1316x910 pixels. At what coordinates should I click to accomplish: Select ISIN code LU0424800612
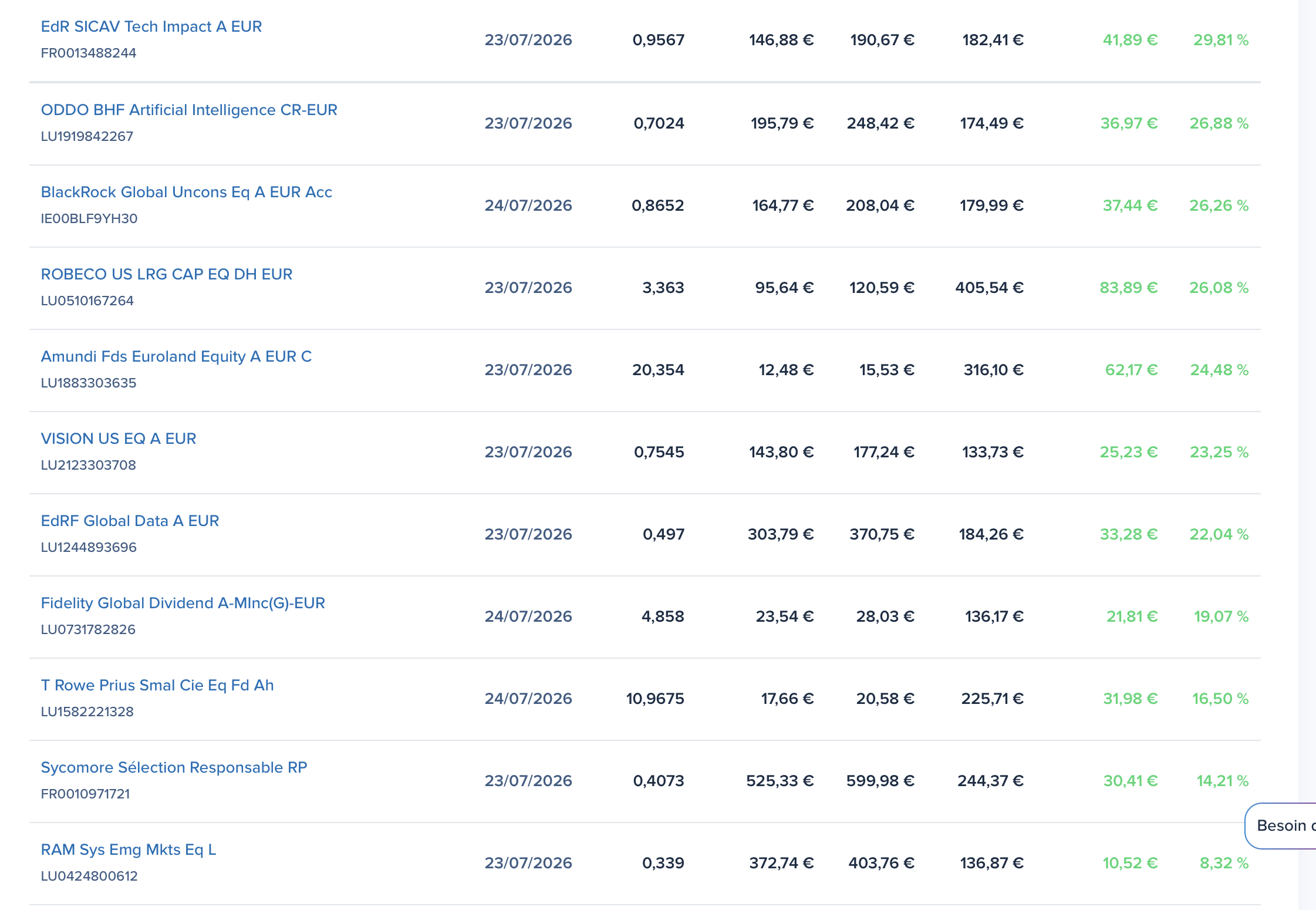(x=89, y=876)
